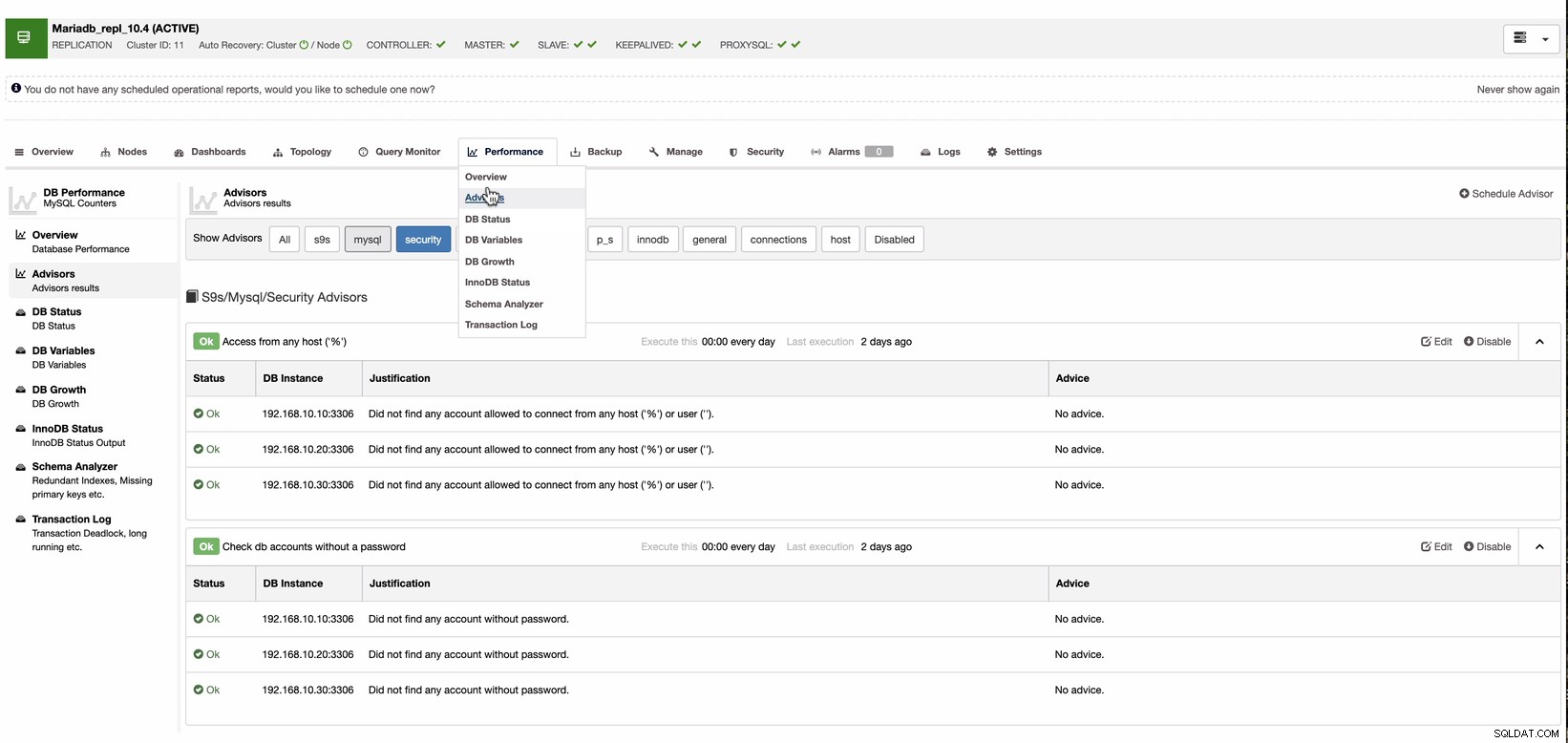This screenshot has height=743, width=1568.
Task: Click the Cluster auto recovery power icon
Action: click(x=304, y=45)
